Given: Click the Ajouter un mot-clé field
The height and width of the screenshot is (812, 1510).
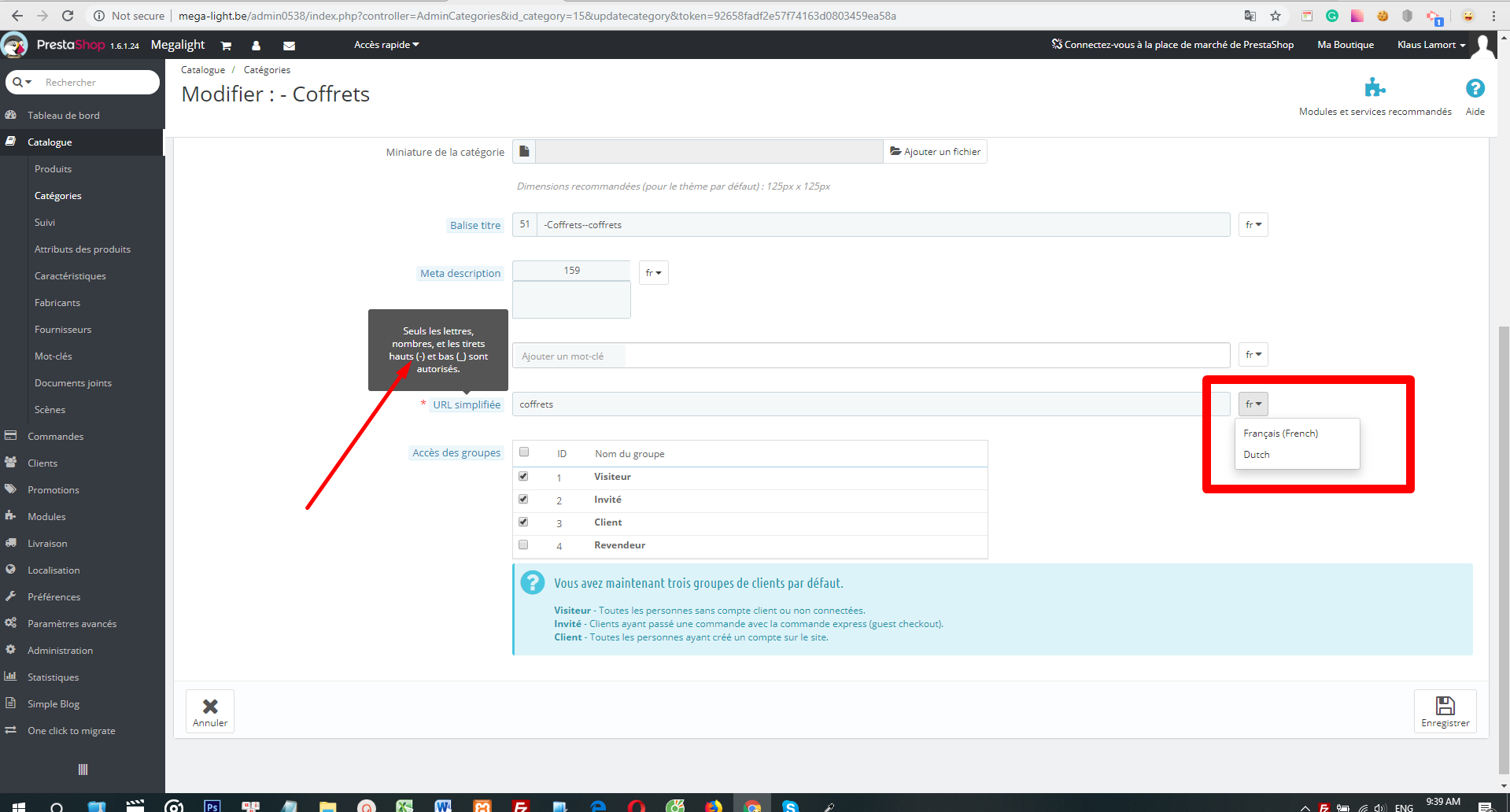Looking at the screenshot, I should point(871,356).
